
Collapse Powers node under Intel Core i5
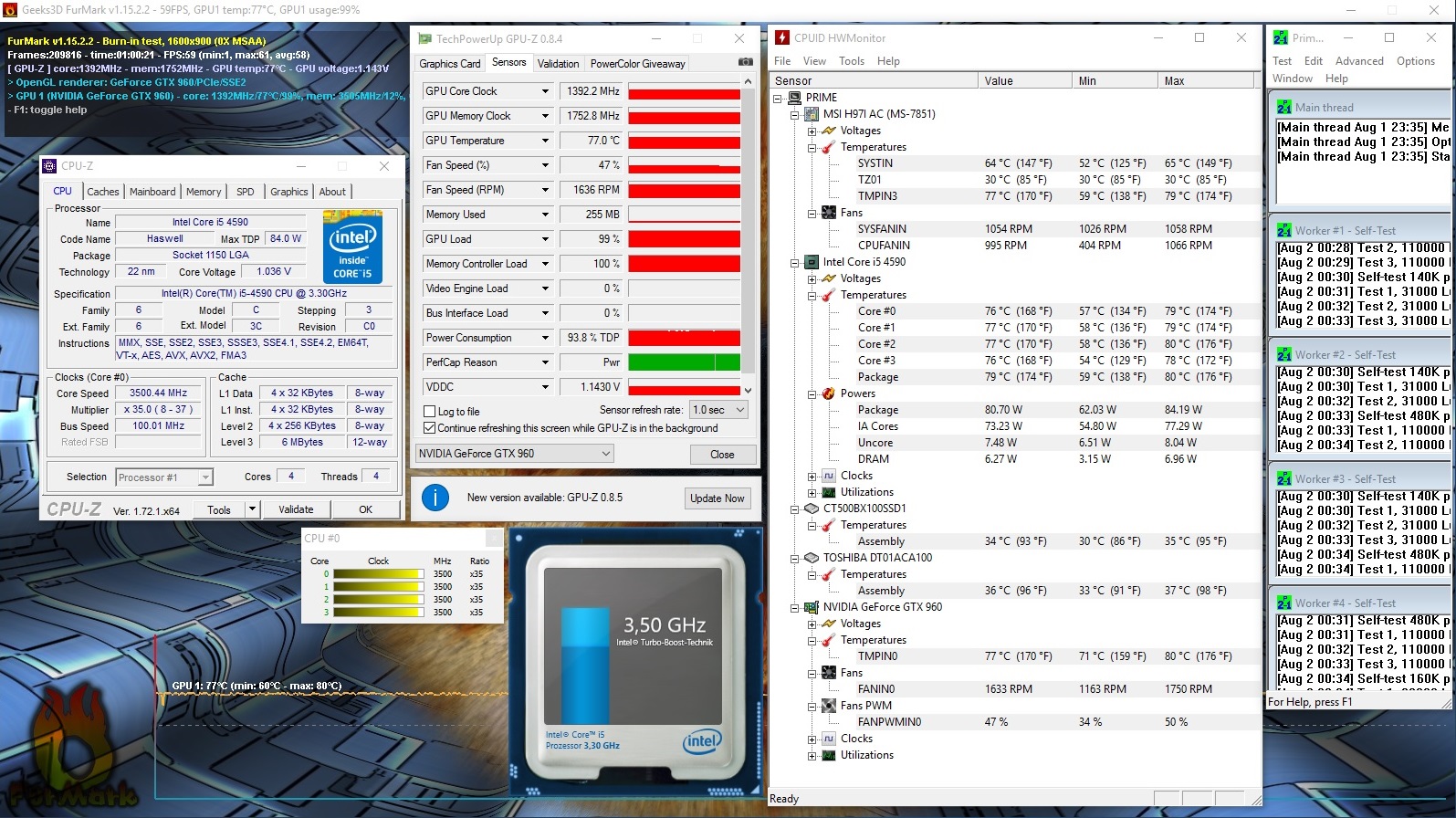pos(812,393)
